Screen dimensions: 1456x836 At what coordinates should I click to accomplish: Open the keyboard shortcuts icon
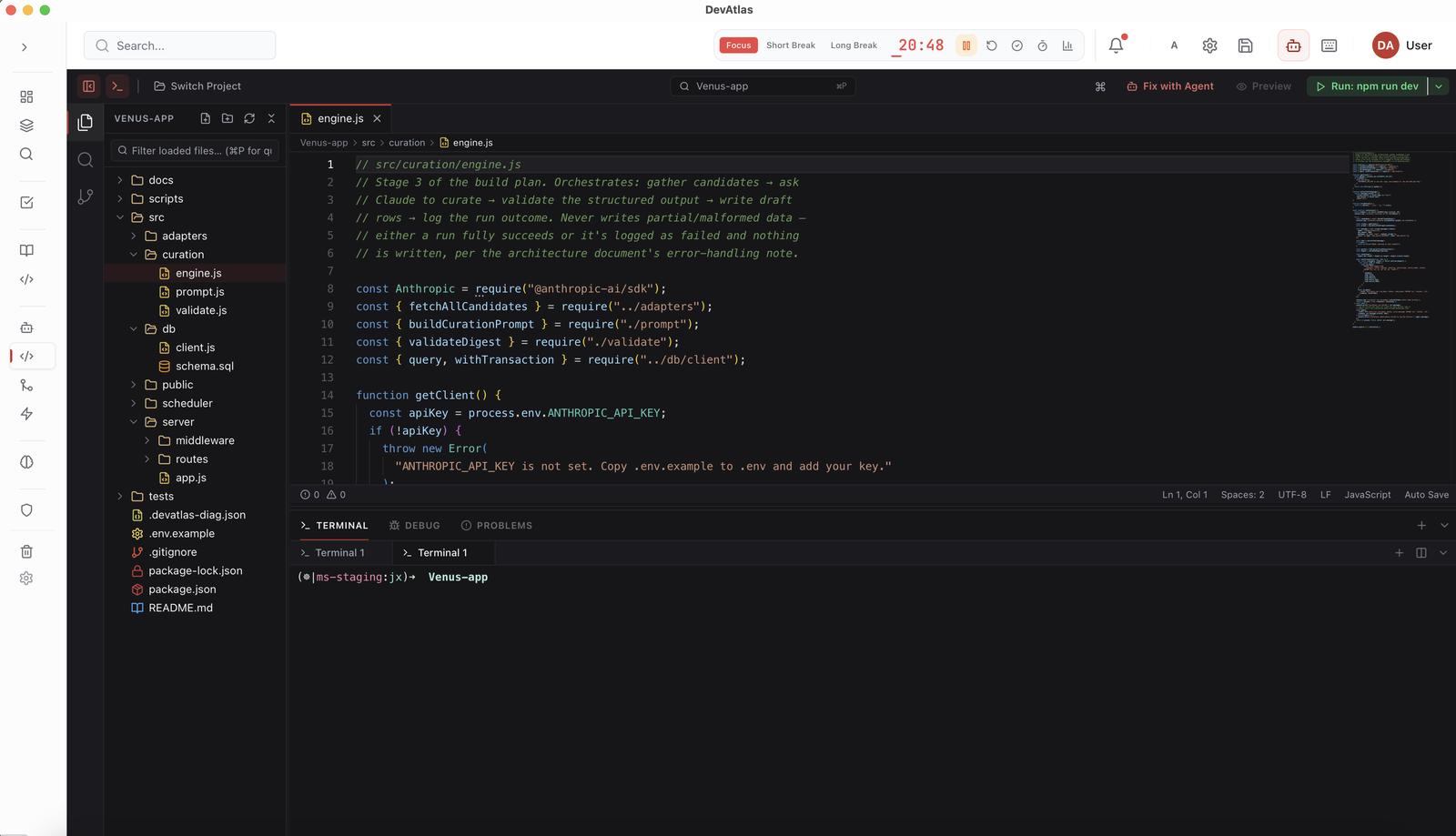tap(1330, 45)
